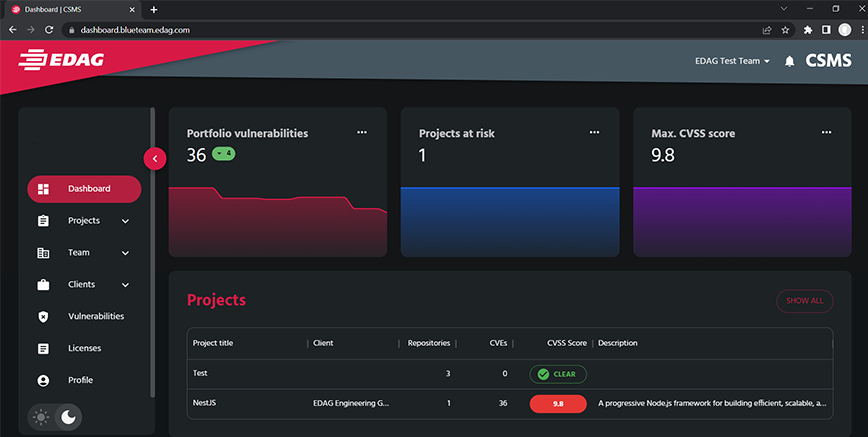
Task: Click the Portfolio vulnerabilities red chart
Action: [x=278, y=222]
